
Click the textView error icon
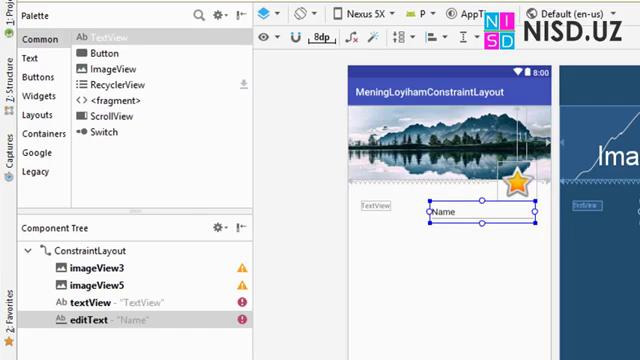point(242,302)
